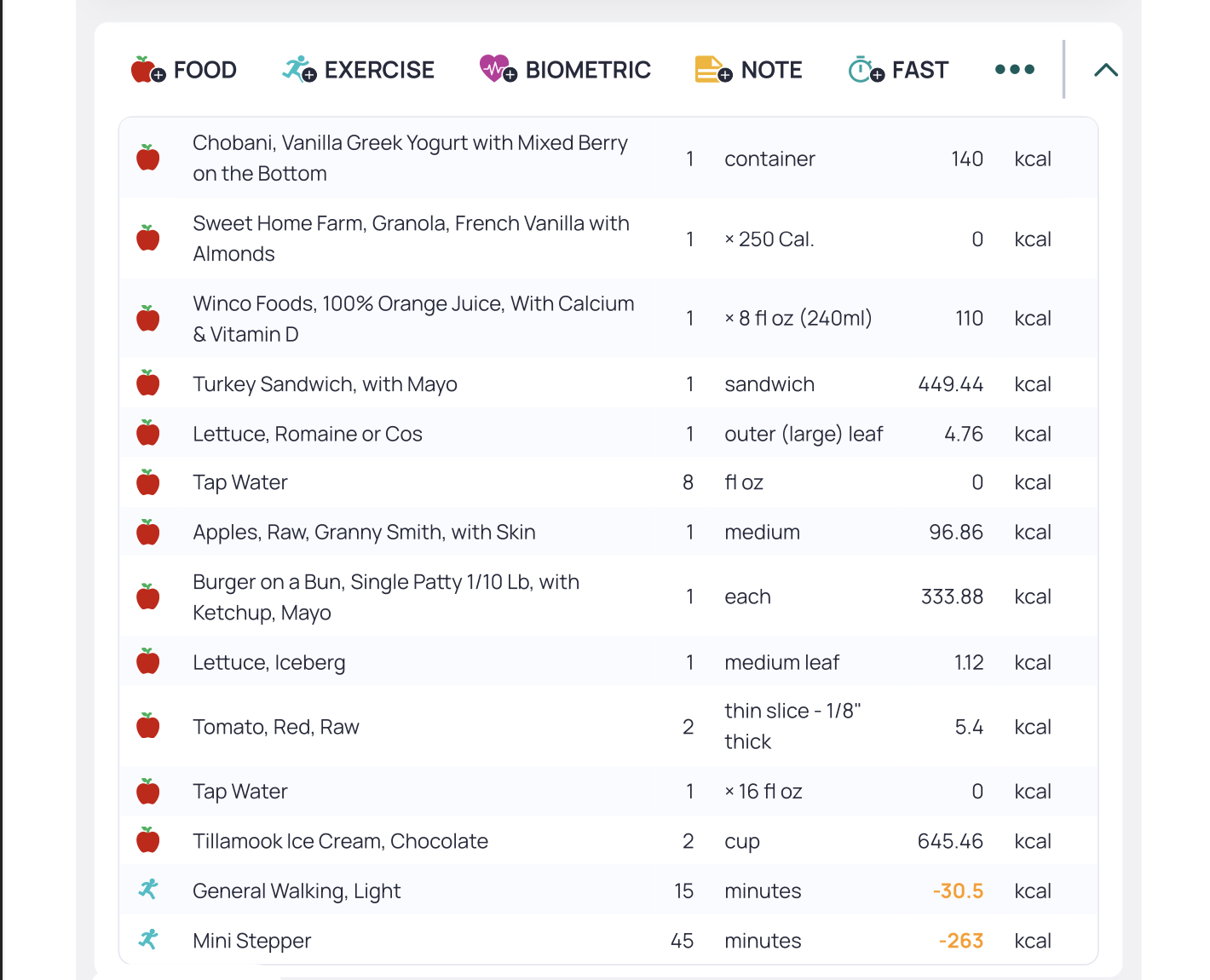This screenshot has height=980, width=1210.
Task: Open the three-dot more options menu
Action: coord(1014,69)
